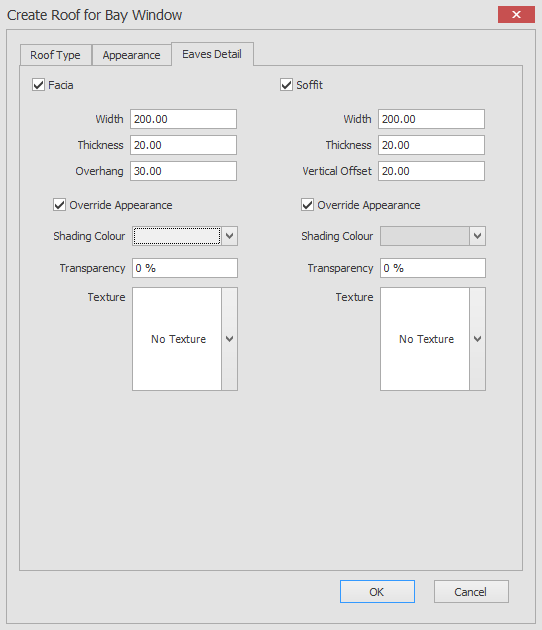Click the Facia Overhang input field
This screenshot has width=542, height=630.
coord(183,171)
